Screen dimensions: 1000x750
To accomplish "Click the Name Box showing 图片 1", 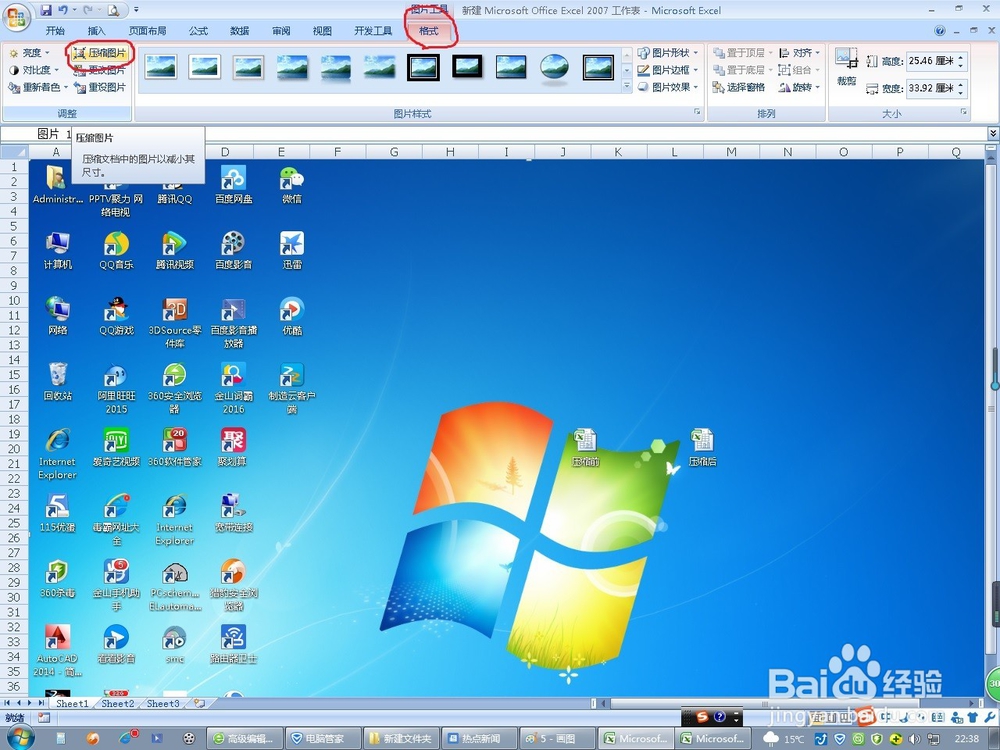I will point(55,134).
